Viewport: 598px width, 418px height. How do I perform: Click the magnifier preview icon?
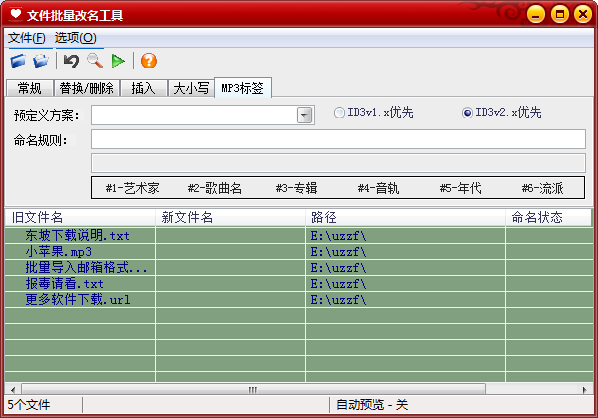pyautogui.click(x=95, y=61)
